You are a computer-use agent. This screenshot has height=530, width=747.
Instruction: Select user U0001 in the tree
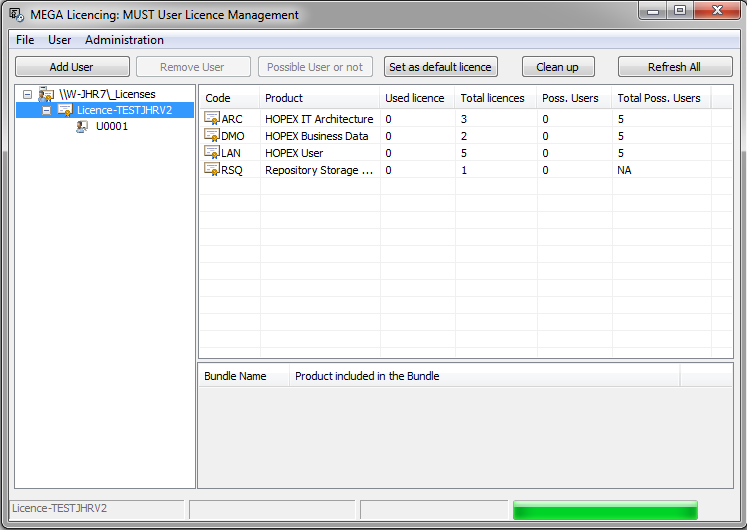click(x=111, y=127)
